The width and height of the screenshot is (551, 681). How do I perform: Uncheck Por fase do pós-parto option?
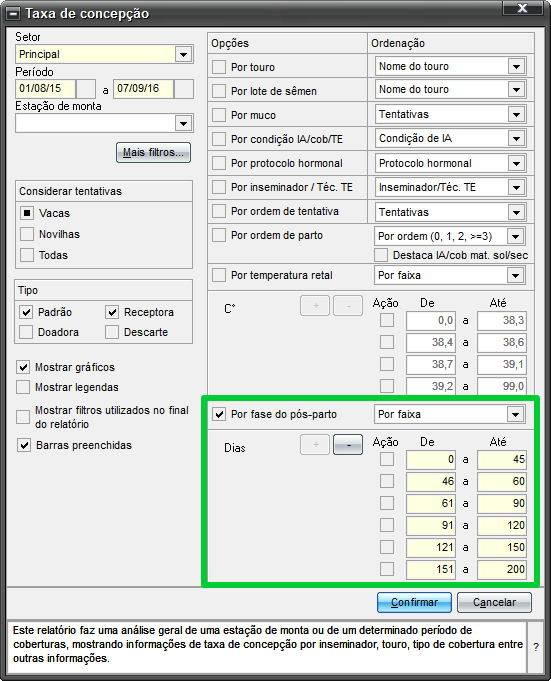pyautogui.click(x=219, y=414)
